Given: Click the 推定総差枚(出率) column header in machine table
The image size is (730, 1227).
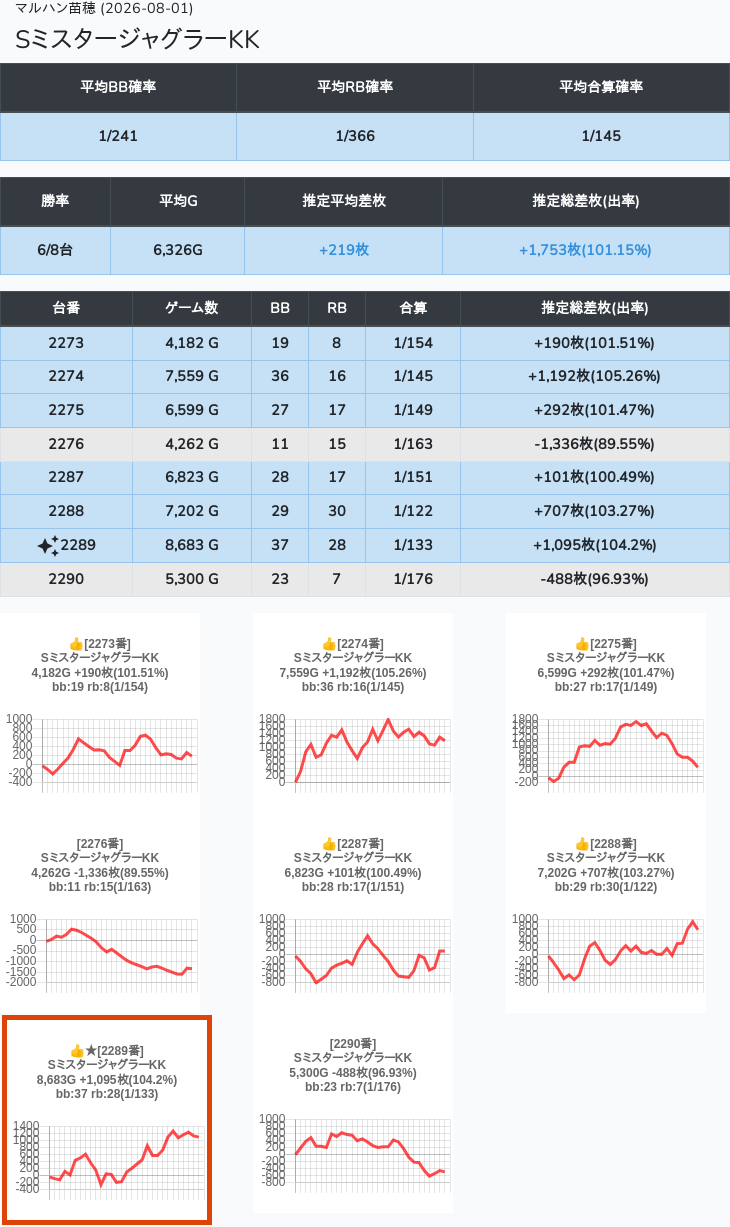Looking at the screenshot, I should click(x=595, y=308).
